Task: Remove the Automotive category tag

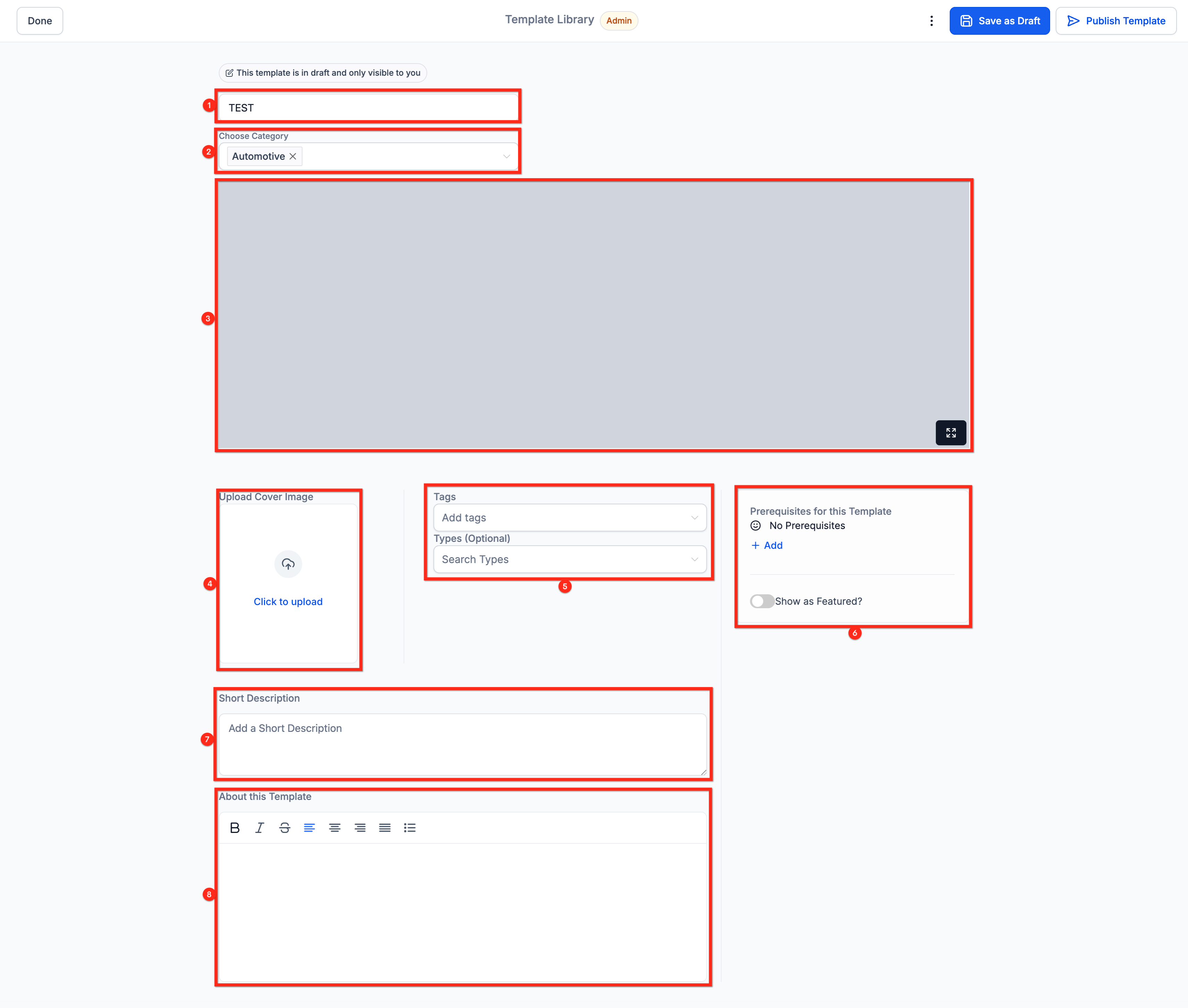Action: [x=292, y=157]
